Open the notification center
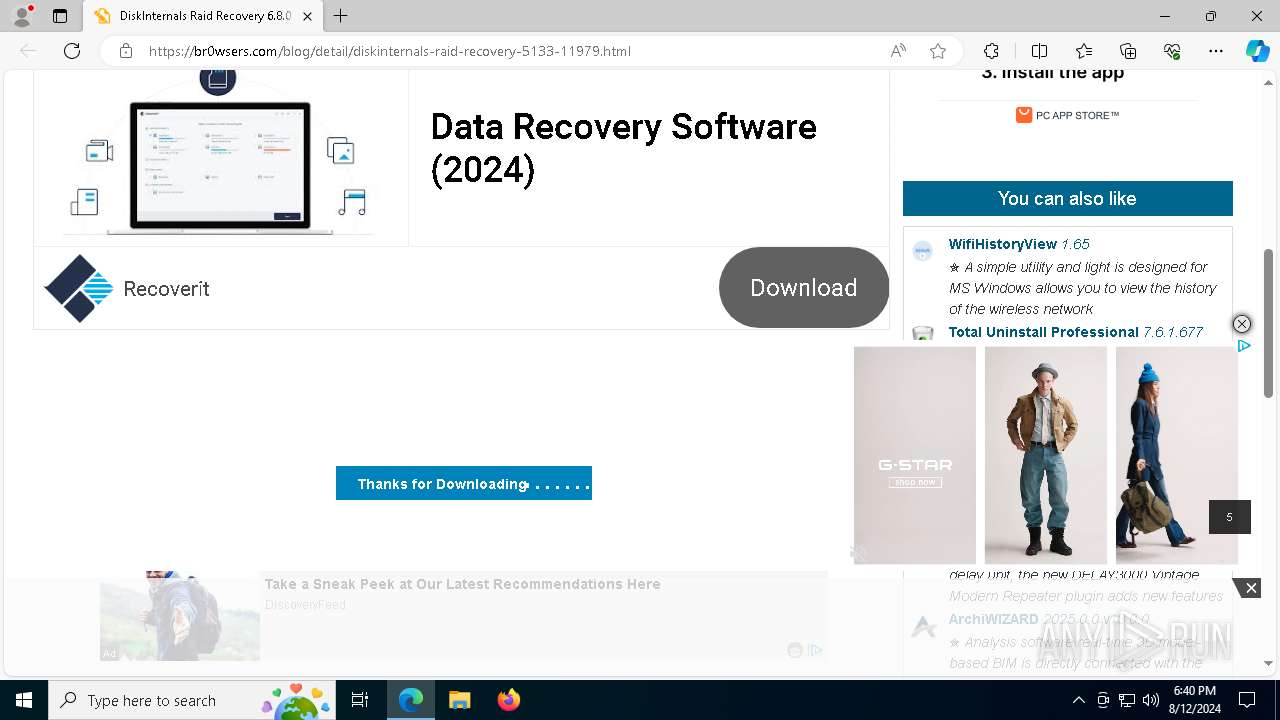1280x720 pixels. pos(1248,700)
